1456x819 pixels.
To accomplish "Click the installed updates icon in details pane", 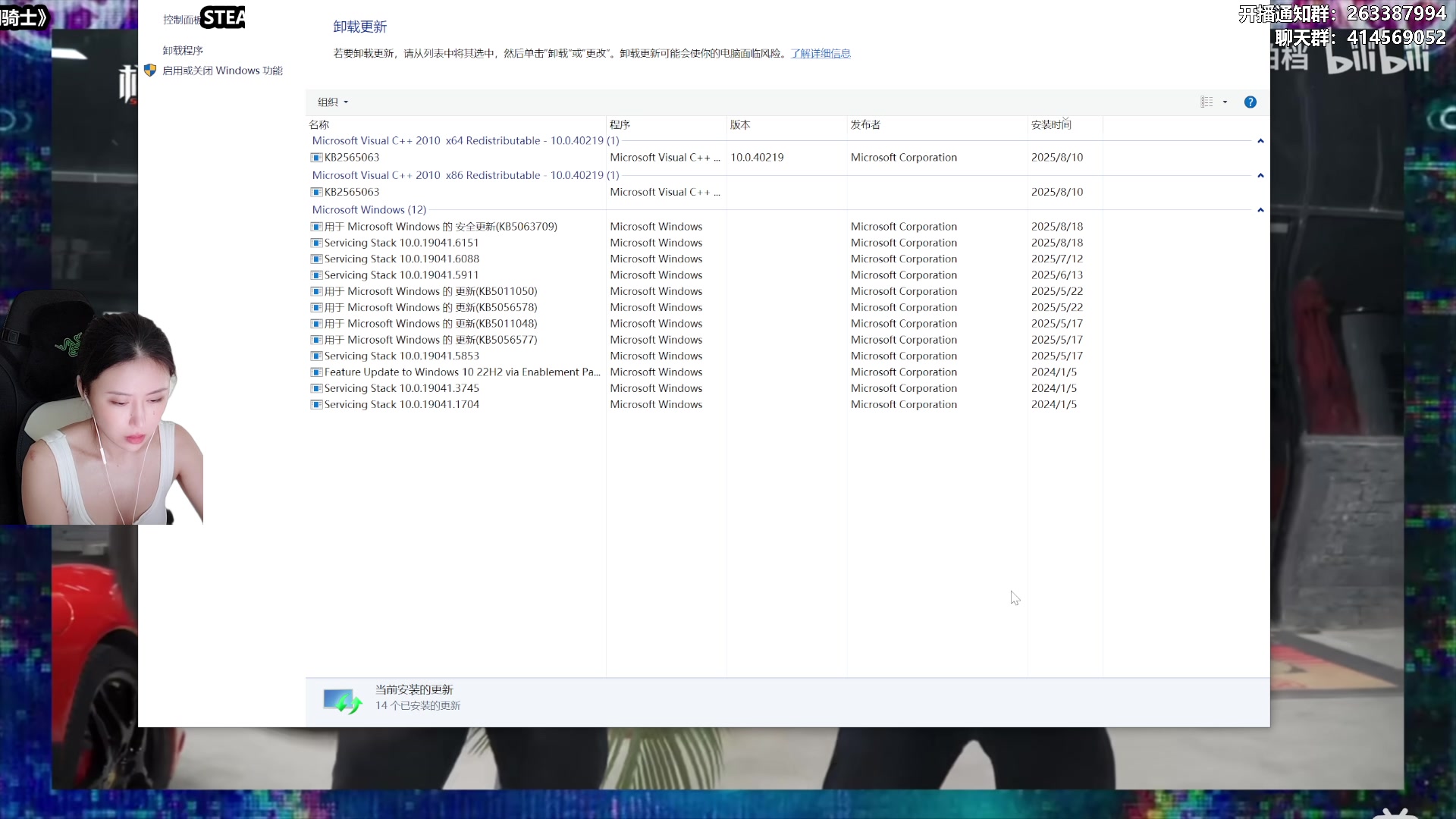I will [x=343, y=701].
